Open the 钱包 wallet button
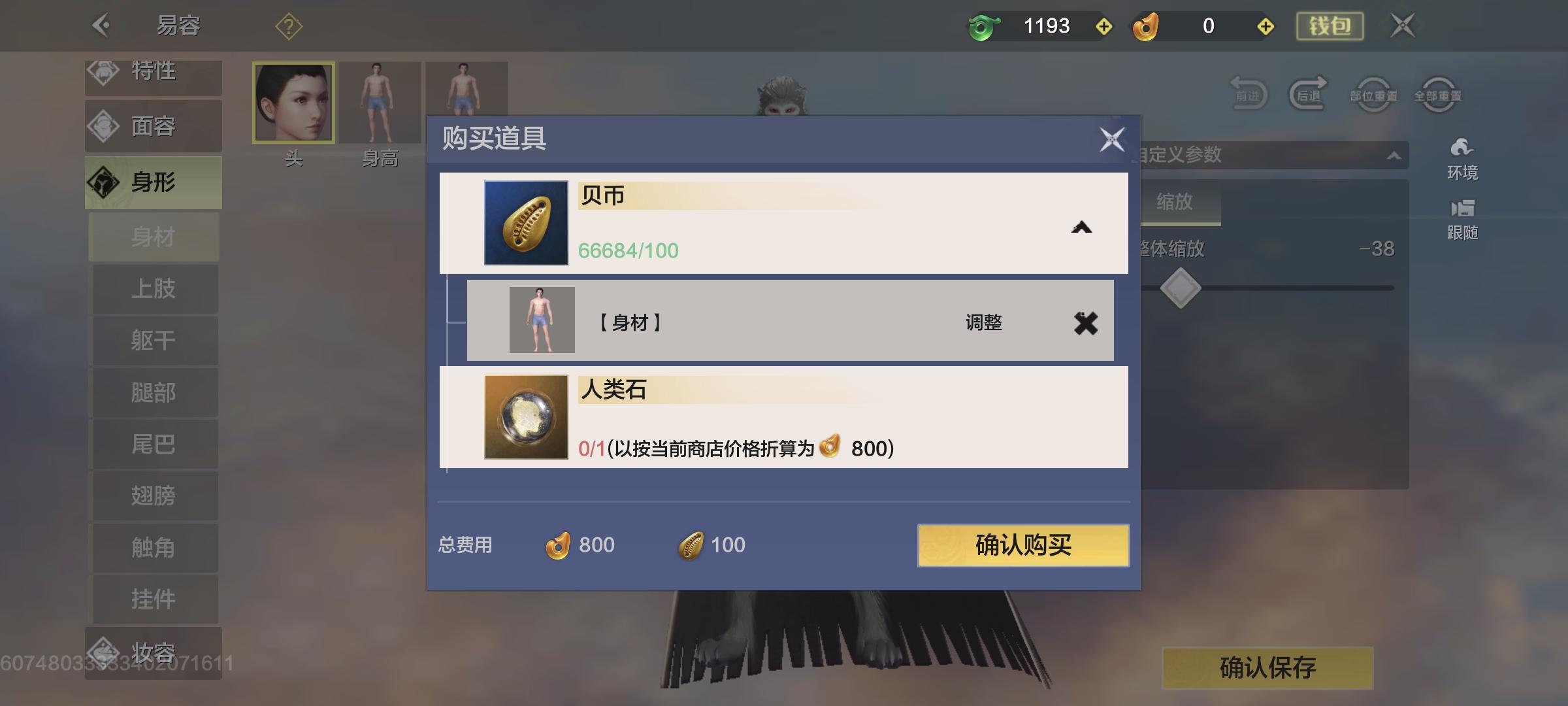Screen dimensions: 1568x706 (1330, 26)
